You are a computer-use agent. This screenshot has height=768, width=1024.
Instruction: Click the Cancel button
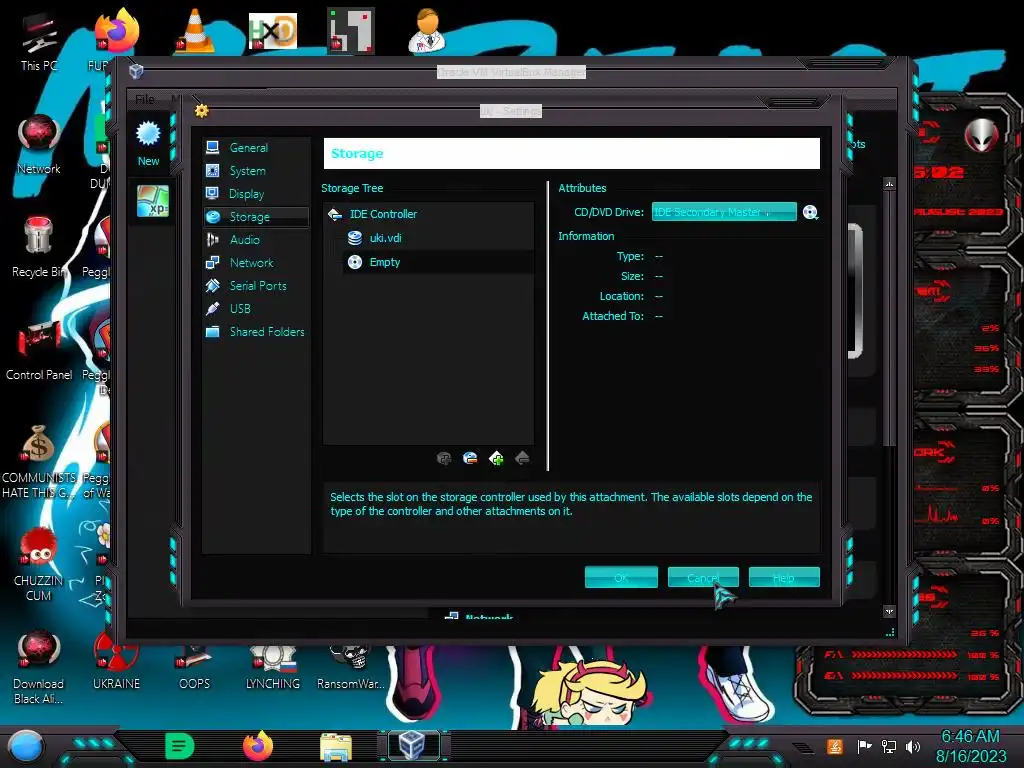(x=703, y=577)
